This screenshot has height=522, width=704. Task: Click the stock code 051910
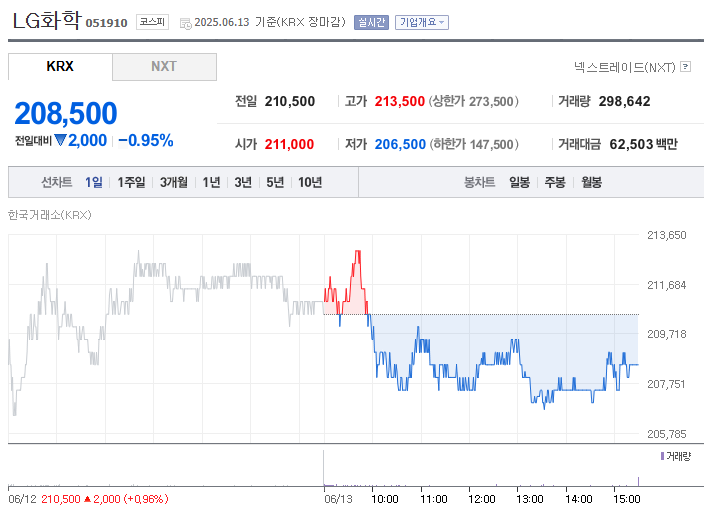point(106,23)
